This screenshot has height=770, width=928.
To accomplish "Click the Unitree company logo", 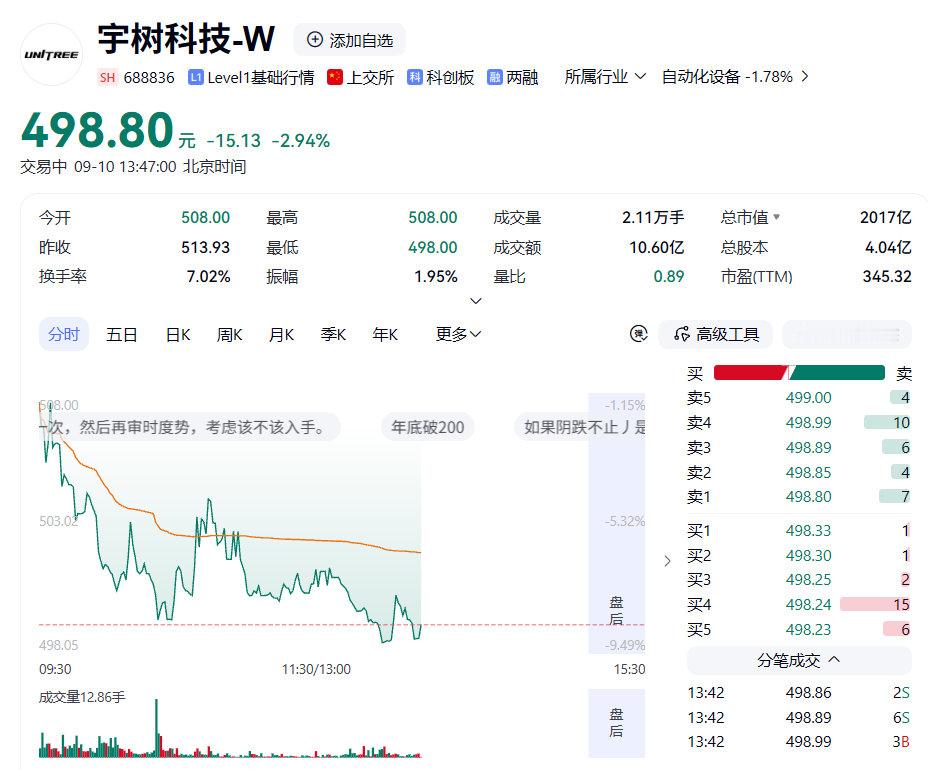I will [x=51, y=54].
